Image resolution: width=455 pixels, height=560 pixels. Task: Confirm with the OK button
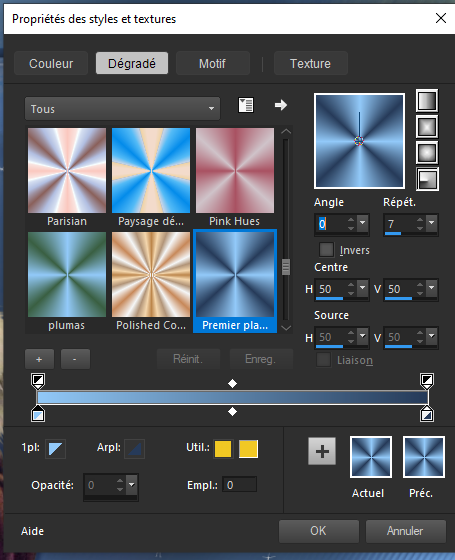[319, 531]
